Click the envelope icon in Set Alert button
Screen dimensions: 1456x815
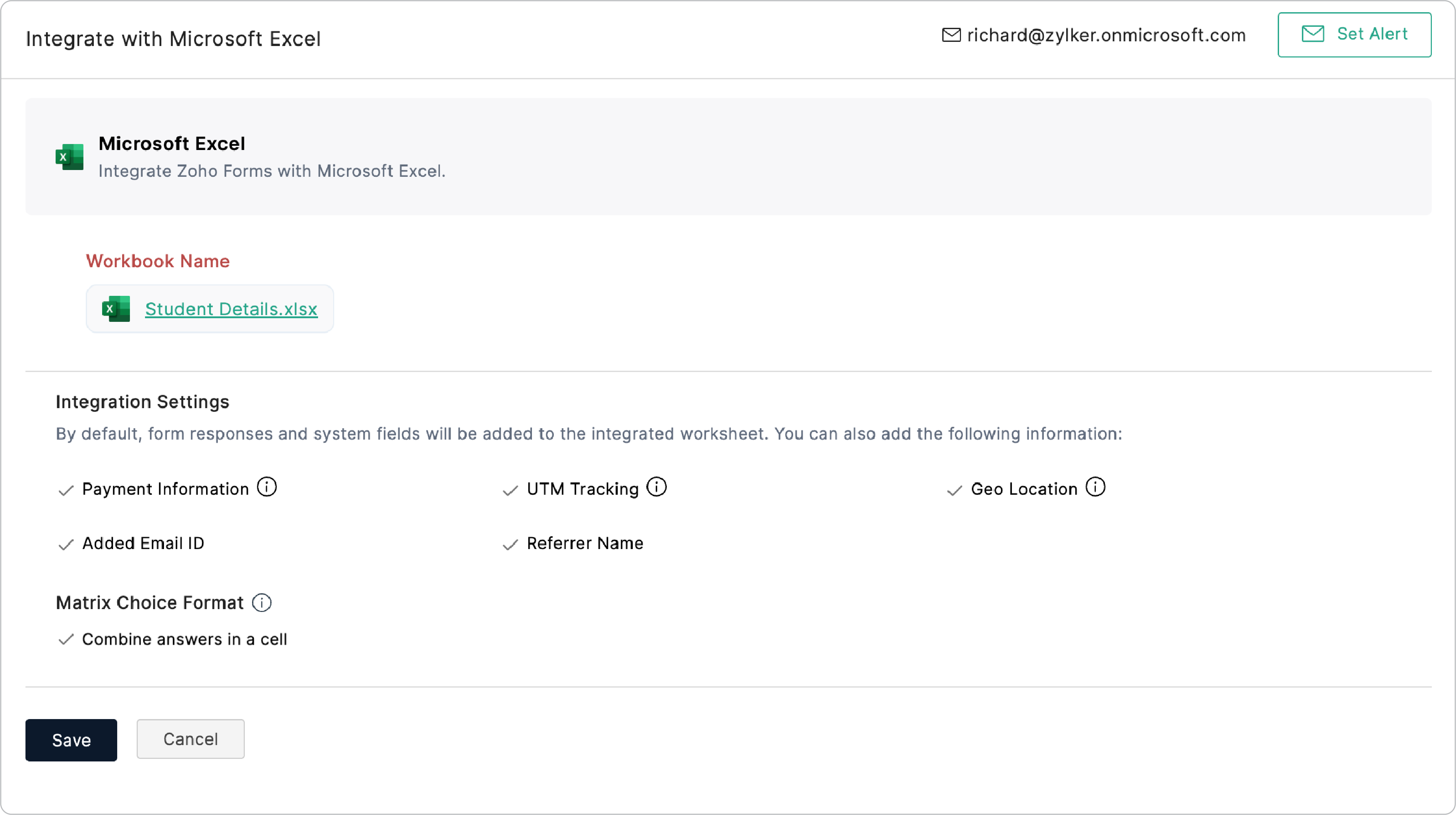pos(1313,34)
